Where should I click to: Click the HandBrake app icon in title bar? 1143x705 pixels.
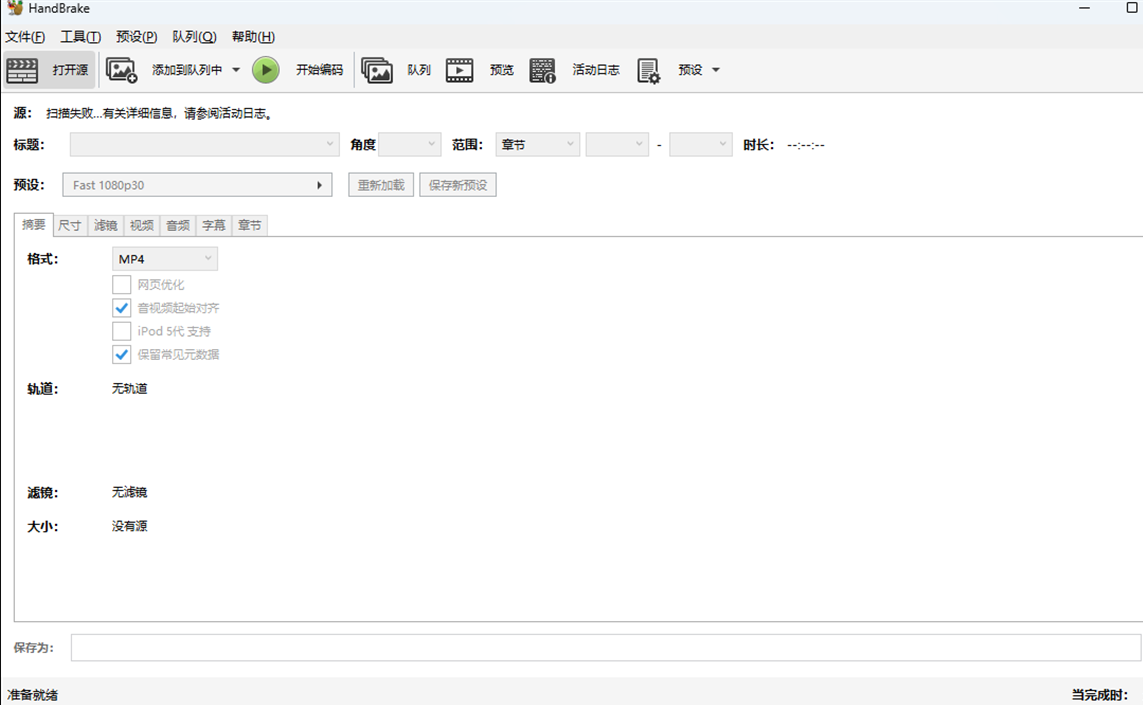point(14,8)
